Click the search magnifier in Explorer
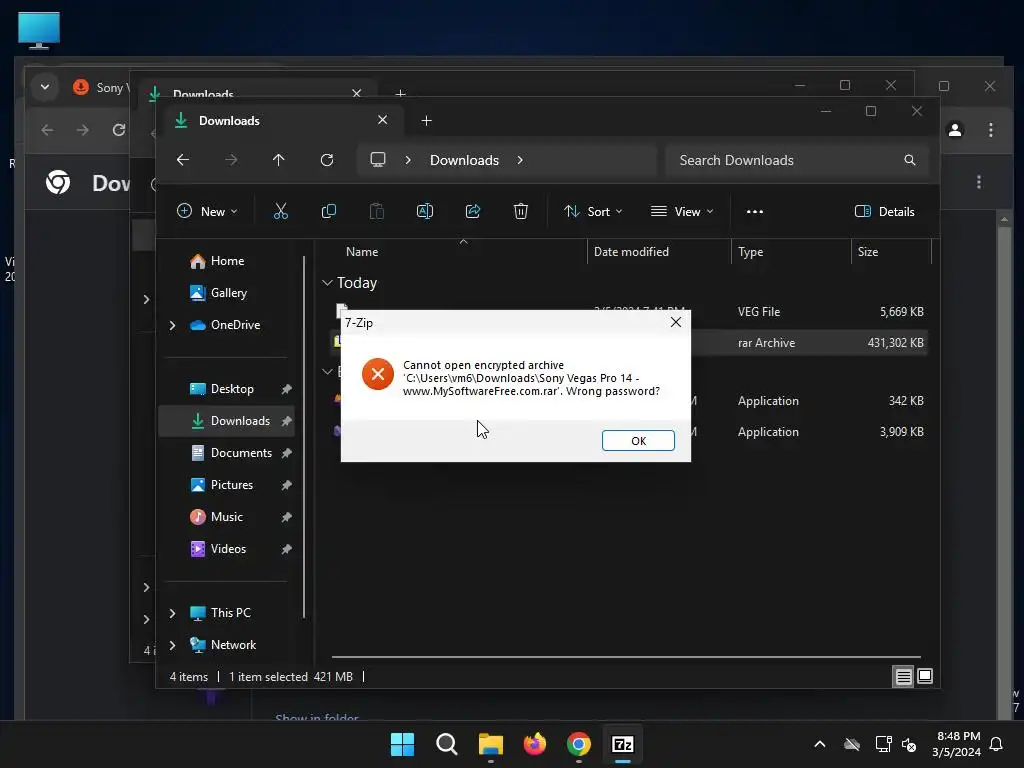Viewport: 1024px width, 768px height. click(910, 160)
